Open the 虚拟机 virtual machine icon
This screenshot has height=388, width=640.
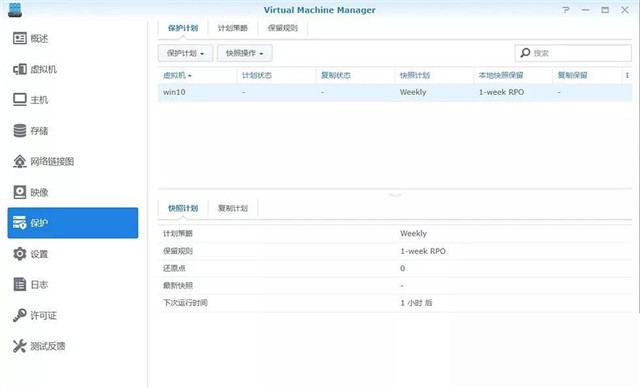click(20, 69)
